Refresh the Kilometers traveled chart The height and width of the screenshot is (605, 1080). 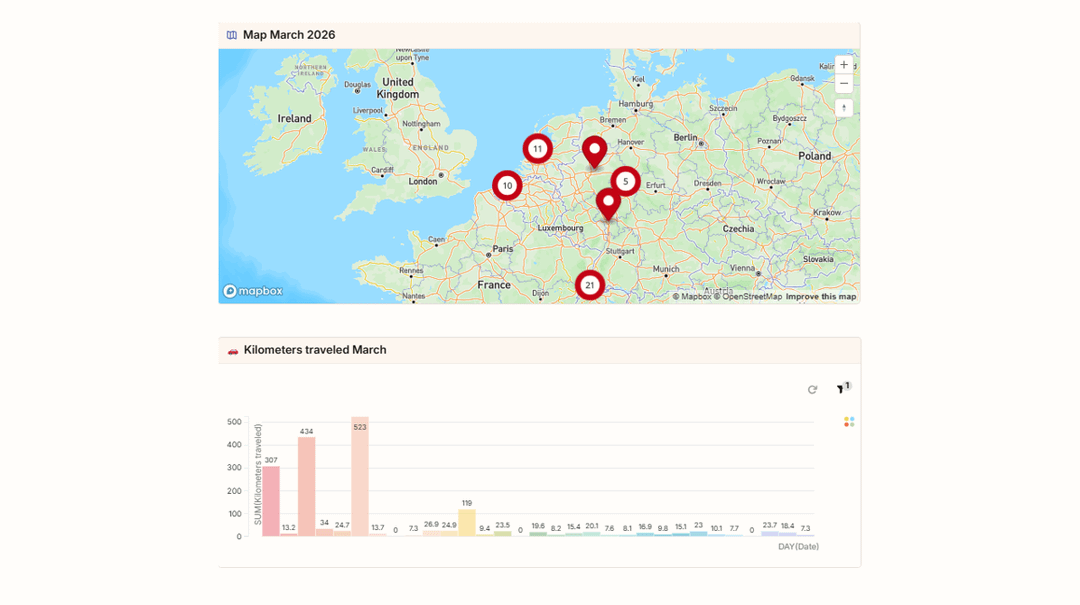812,390
